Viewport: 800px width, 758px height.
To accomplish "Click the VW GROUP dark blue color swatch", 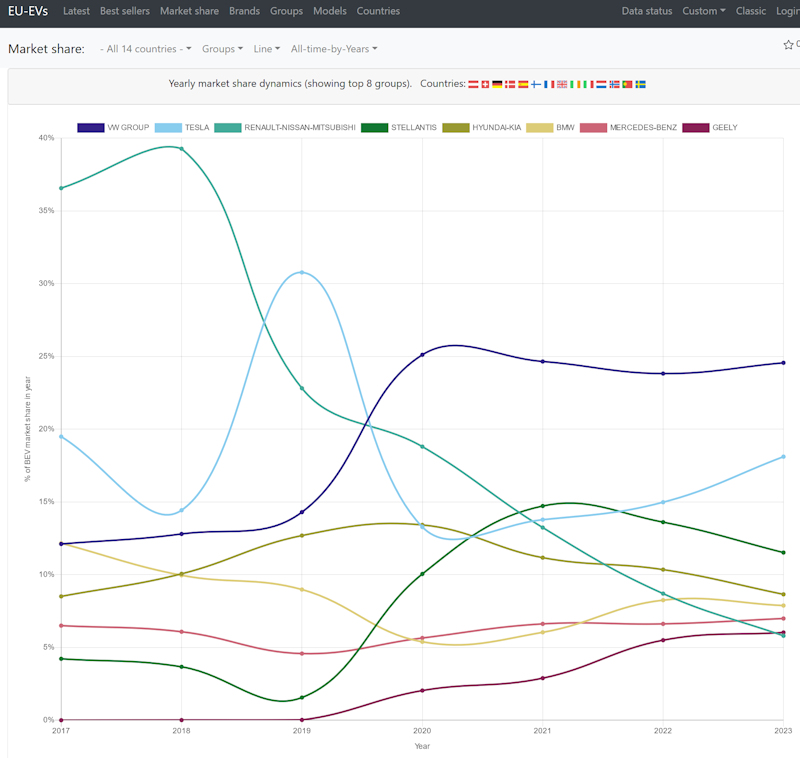I will 91,128.
